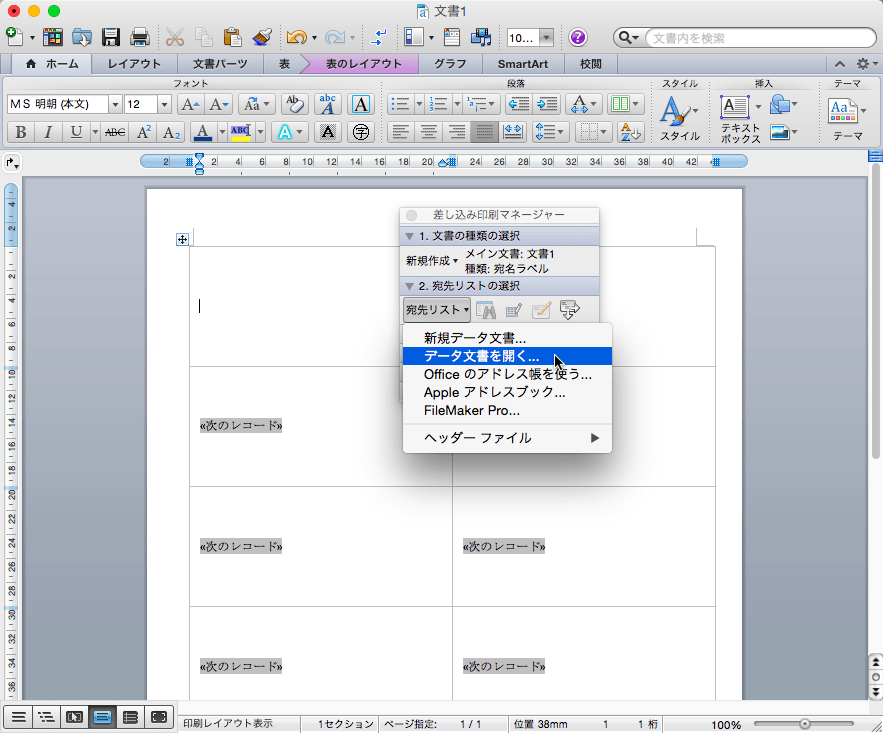Click the highlight color ABC swatch
Image resolution: width=883 pixels, height=733 pixels.
[240, 133]
